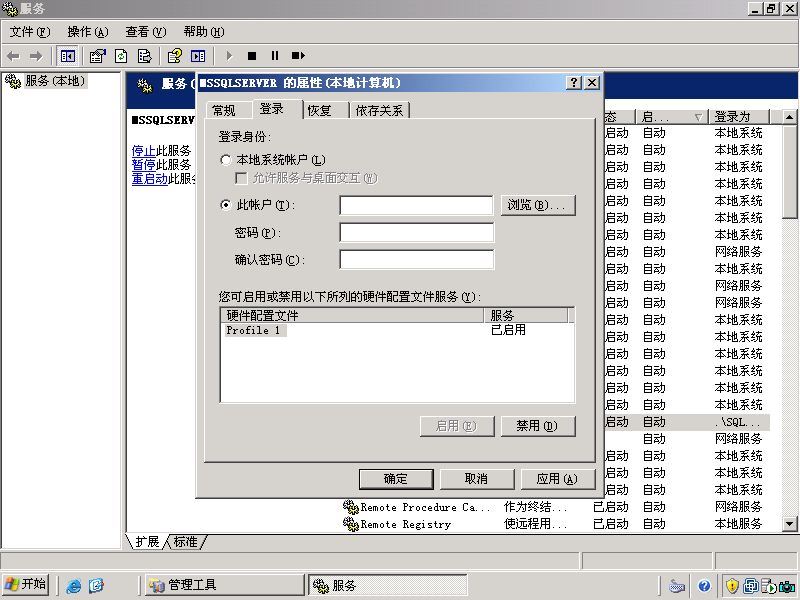Select 本地系统帐户 radio button
The image size is (800, 600).
point(226,160)
